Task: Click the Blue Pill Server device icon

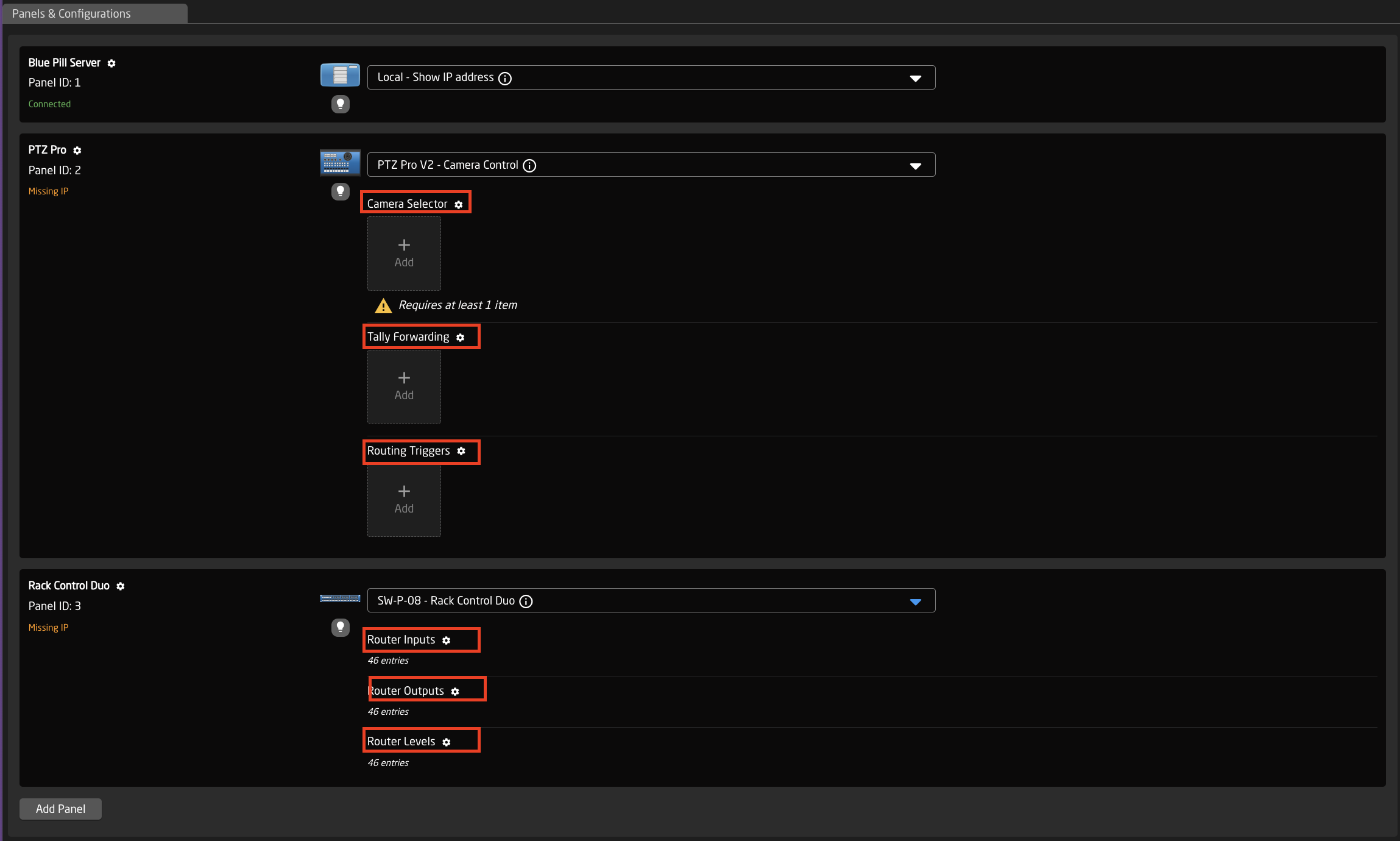Action: click(340, 76)
